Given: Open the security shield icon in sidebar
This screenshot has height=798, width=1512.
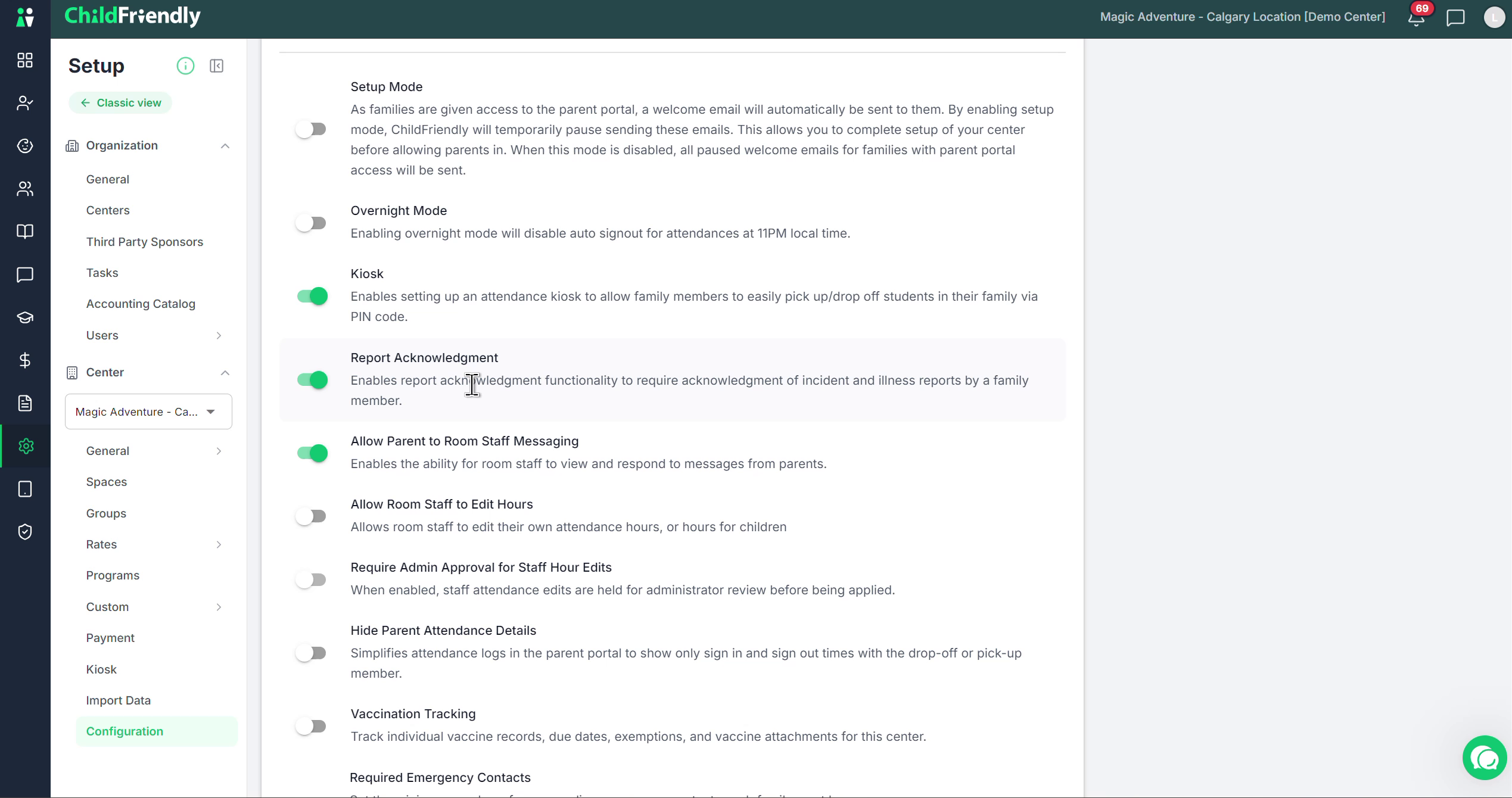Looking at the screenshot, I should point(25,532).
